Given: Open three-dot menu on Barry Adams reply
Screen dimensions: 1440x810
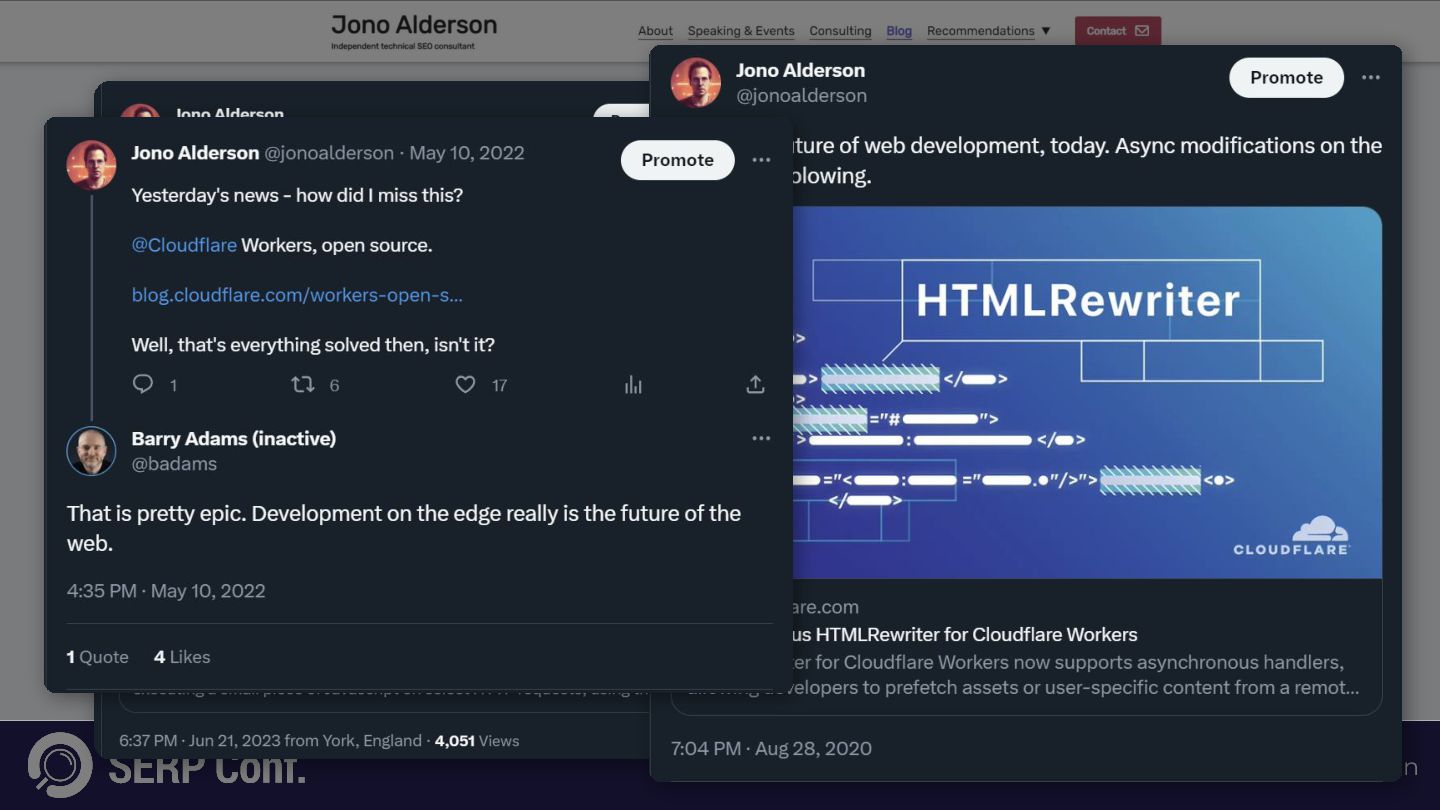Looking at the screenshot, I should (x=761, y=438).
